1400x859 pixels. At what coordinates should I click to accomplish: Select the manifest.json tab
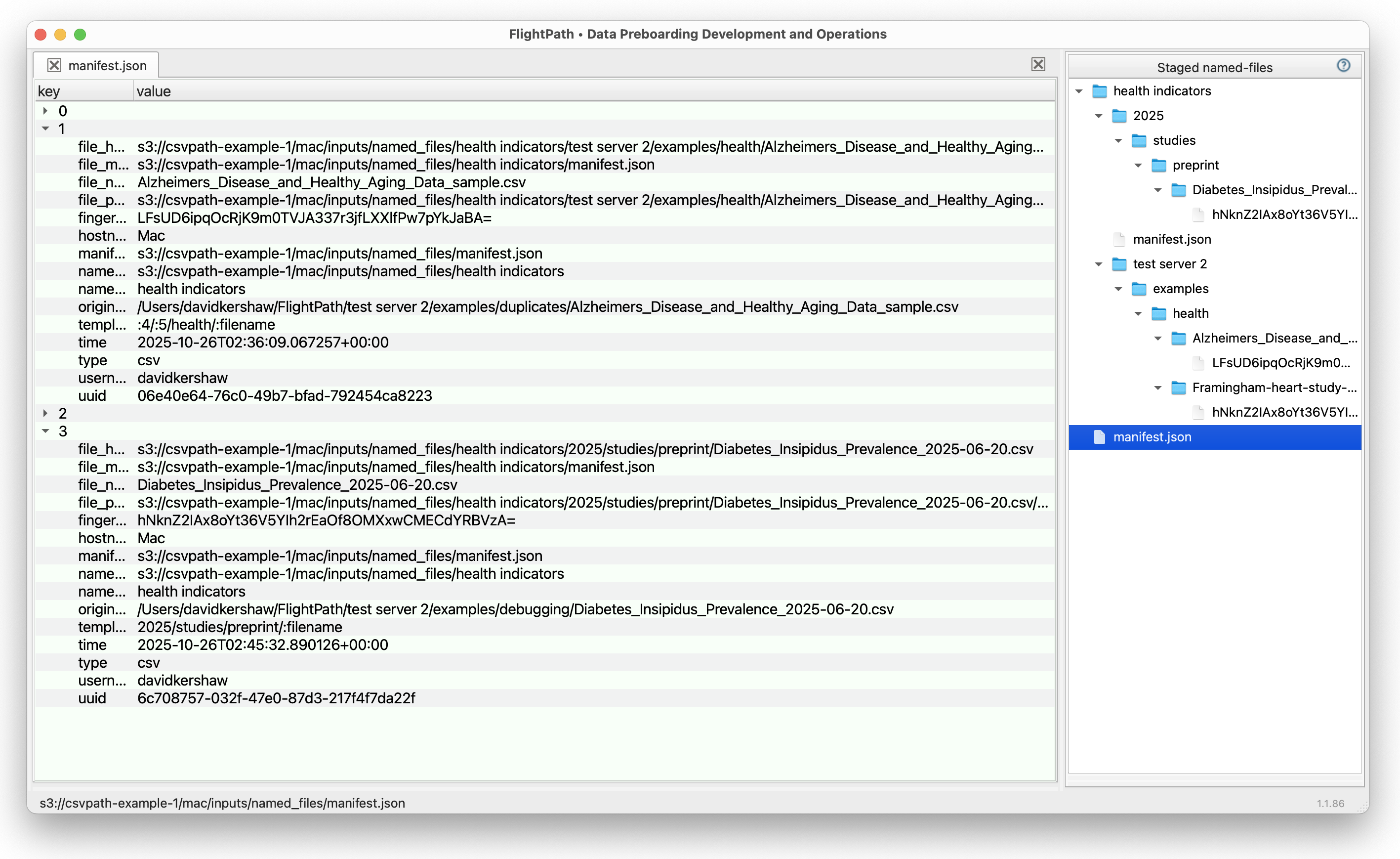(x=107, y=65)
